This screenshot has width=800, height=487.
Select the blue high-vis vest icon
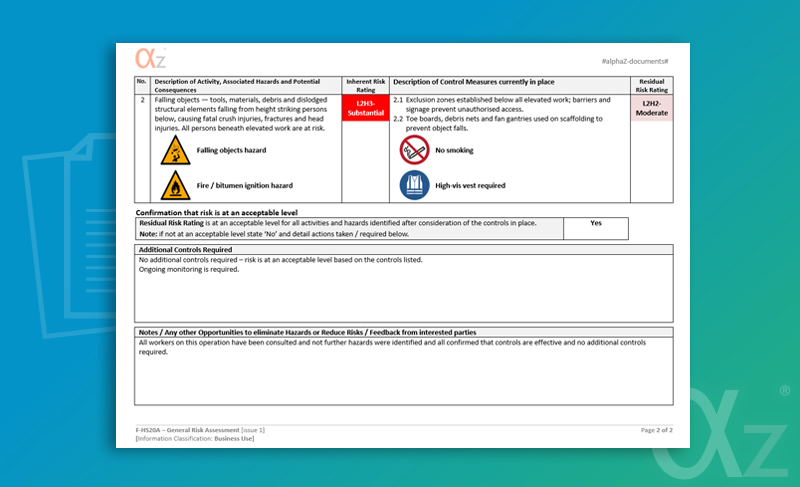pyautogui.click(x=414, y=185)
